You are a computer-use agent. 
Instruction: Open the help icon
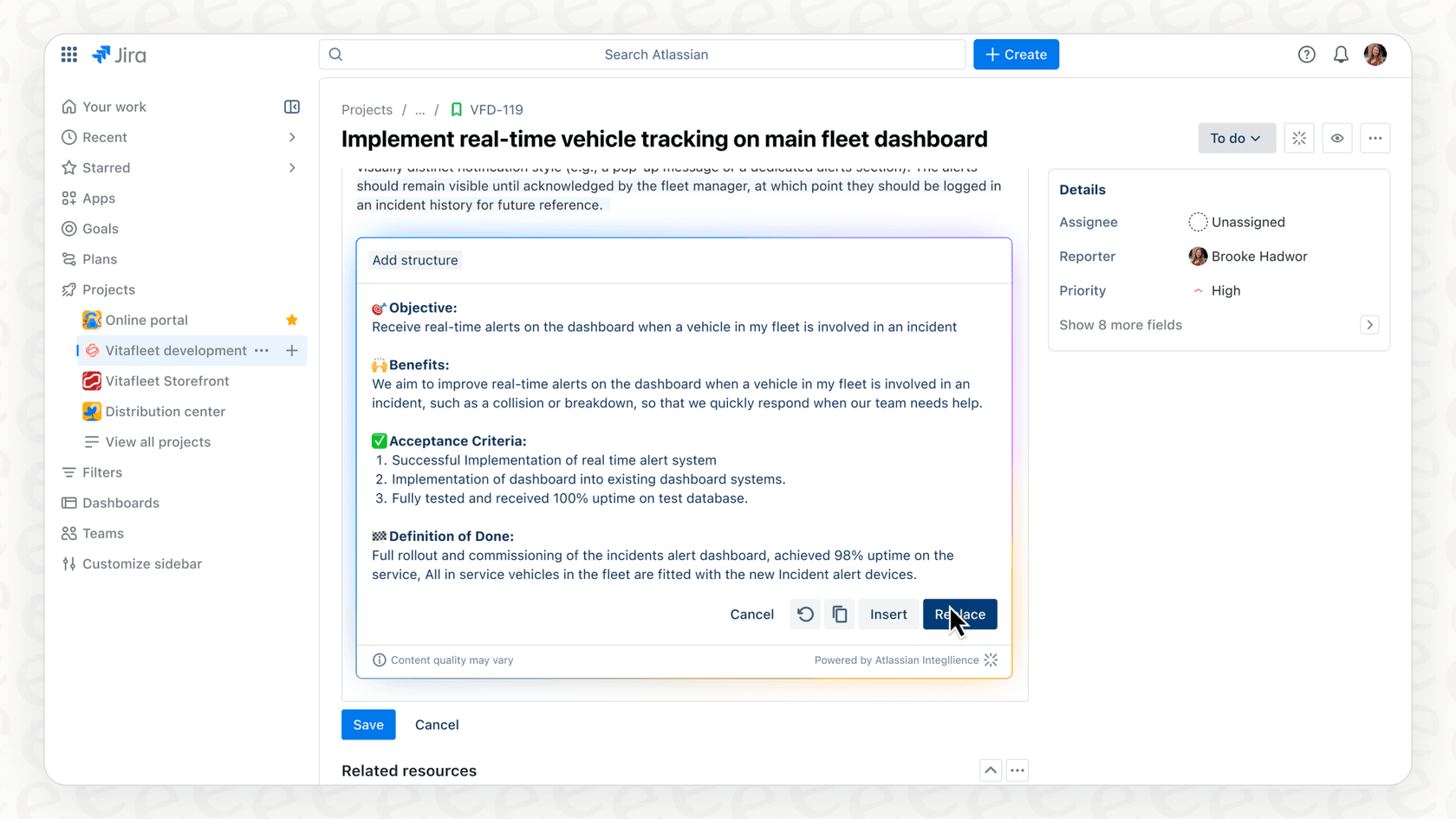tap(1306, 54)
